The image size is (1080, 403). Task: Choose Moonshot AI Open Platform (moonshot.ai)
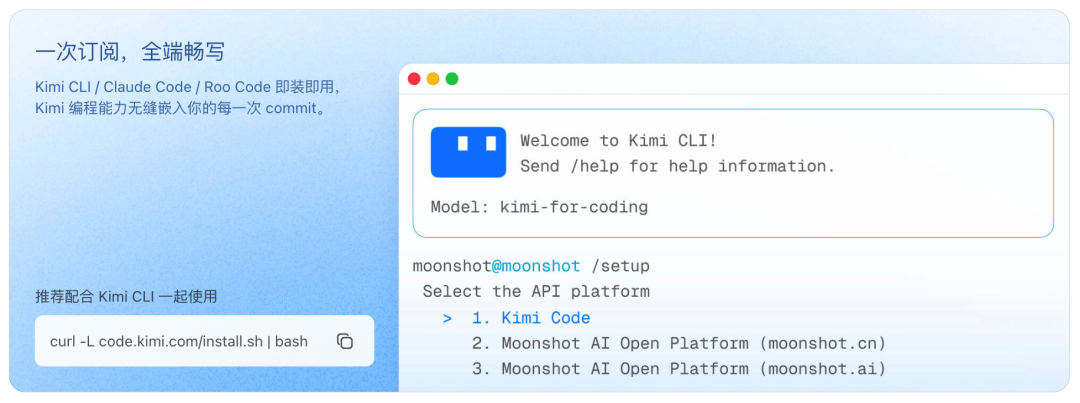point(678,369)
